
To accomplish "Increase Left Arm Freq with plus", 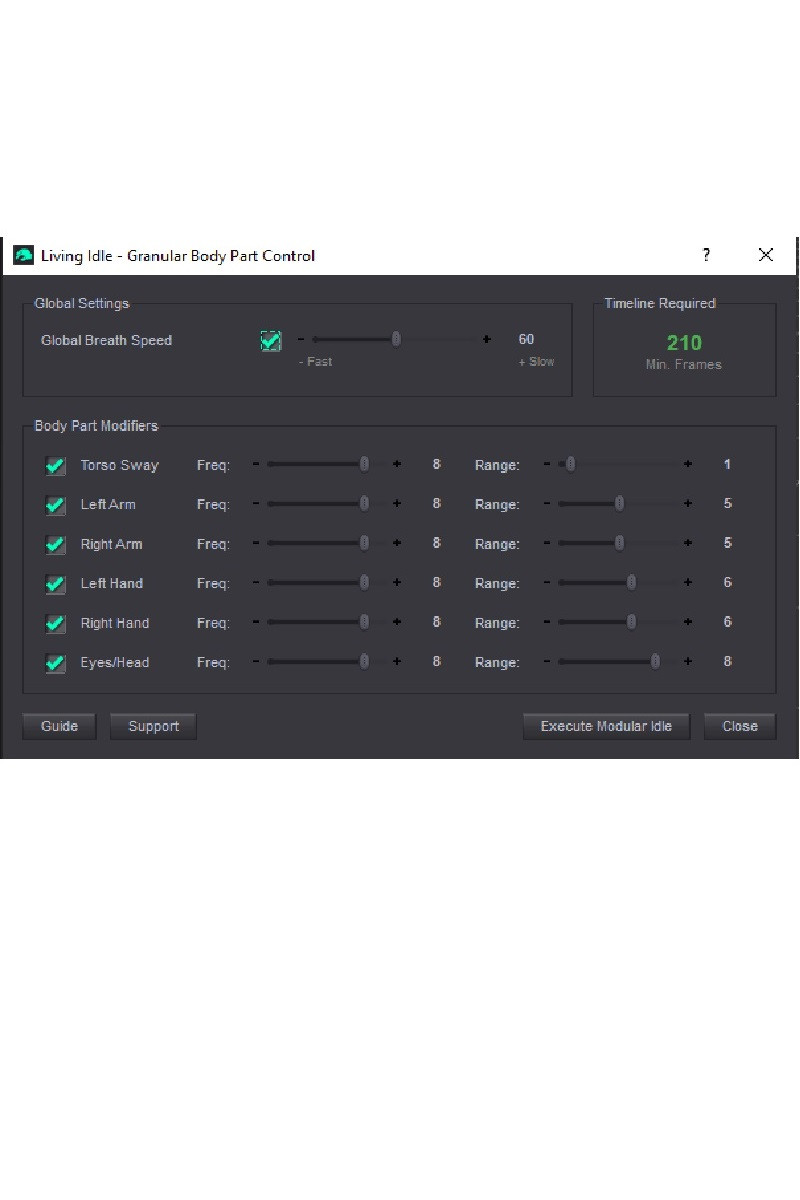I will pos(397,503).
